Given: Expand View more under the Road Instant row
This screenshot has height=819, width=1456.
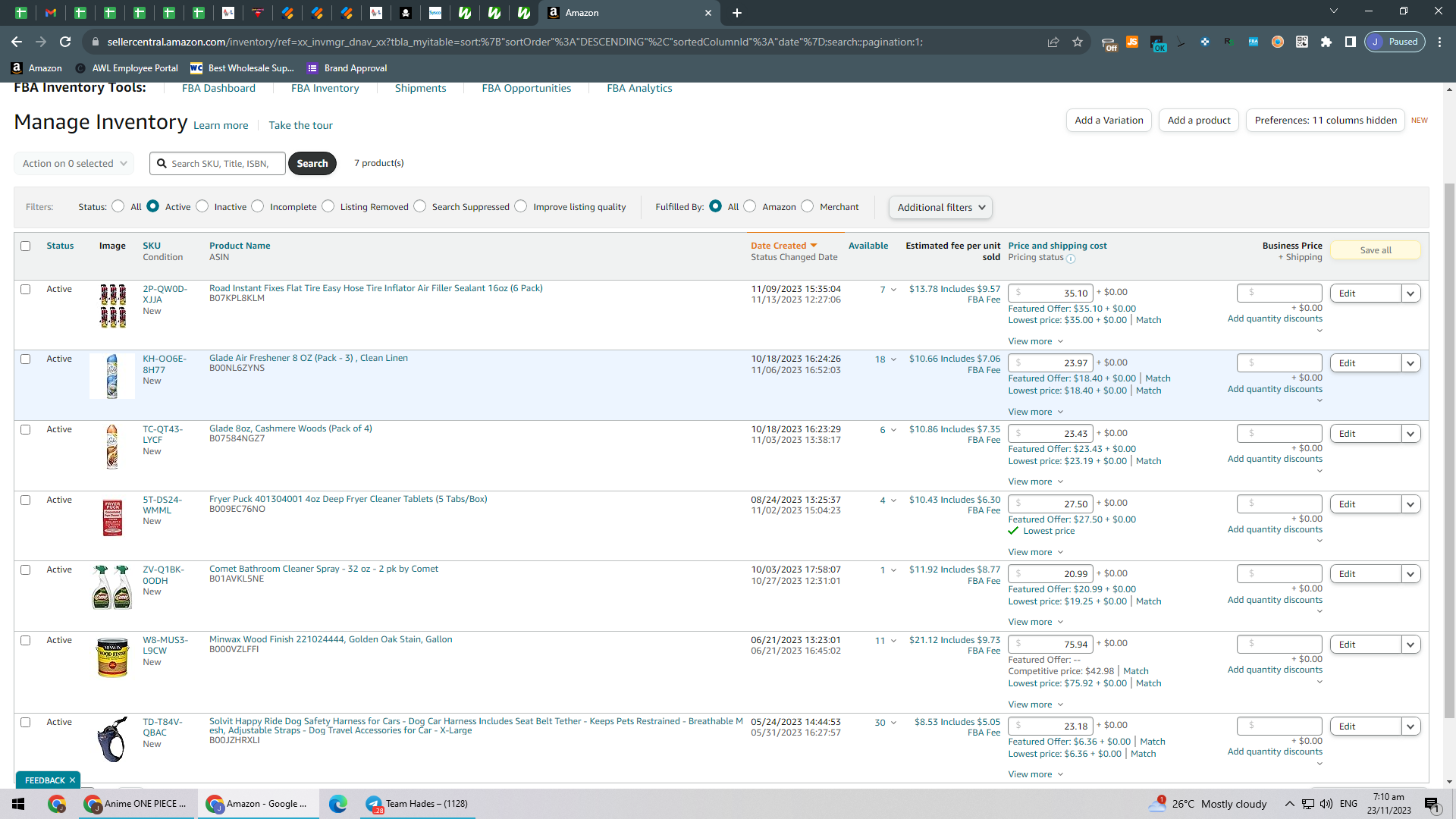Looking at the screenshot, I should pyautogui.click(x=1036, y=341).
